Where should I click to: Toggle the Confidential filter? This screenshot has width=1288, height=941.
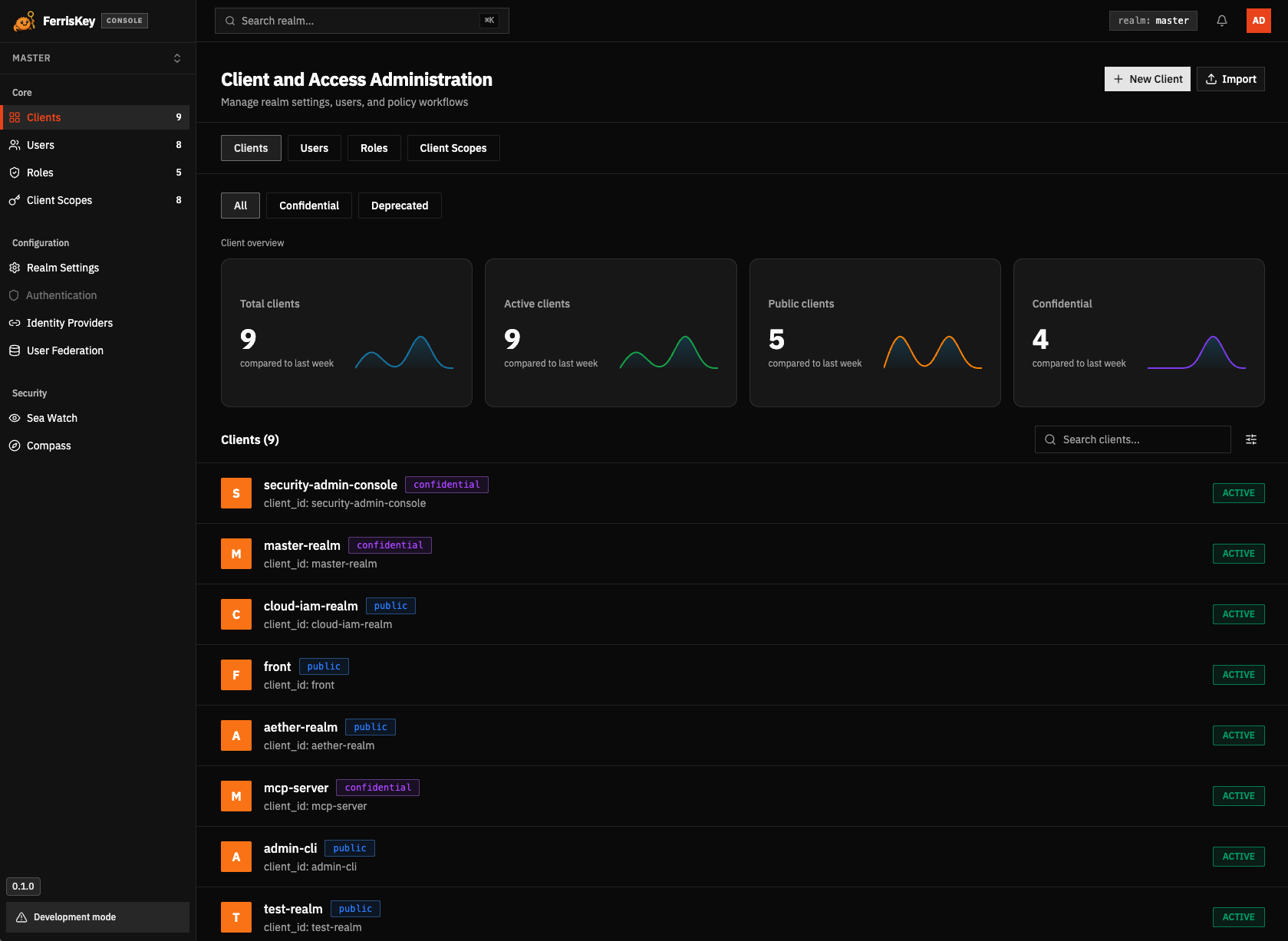click(x=308, y=206)
